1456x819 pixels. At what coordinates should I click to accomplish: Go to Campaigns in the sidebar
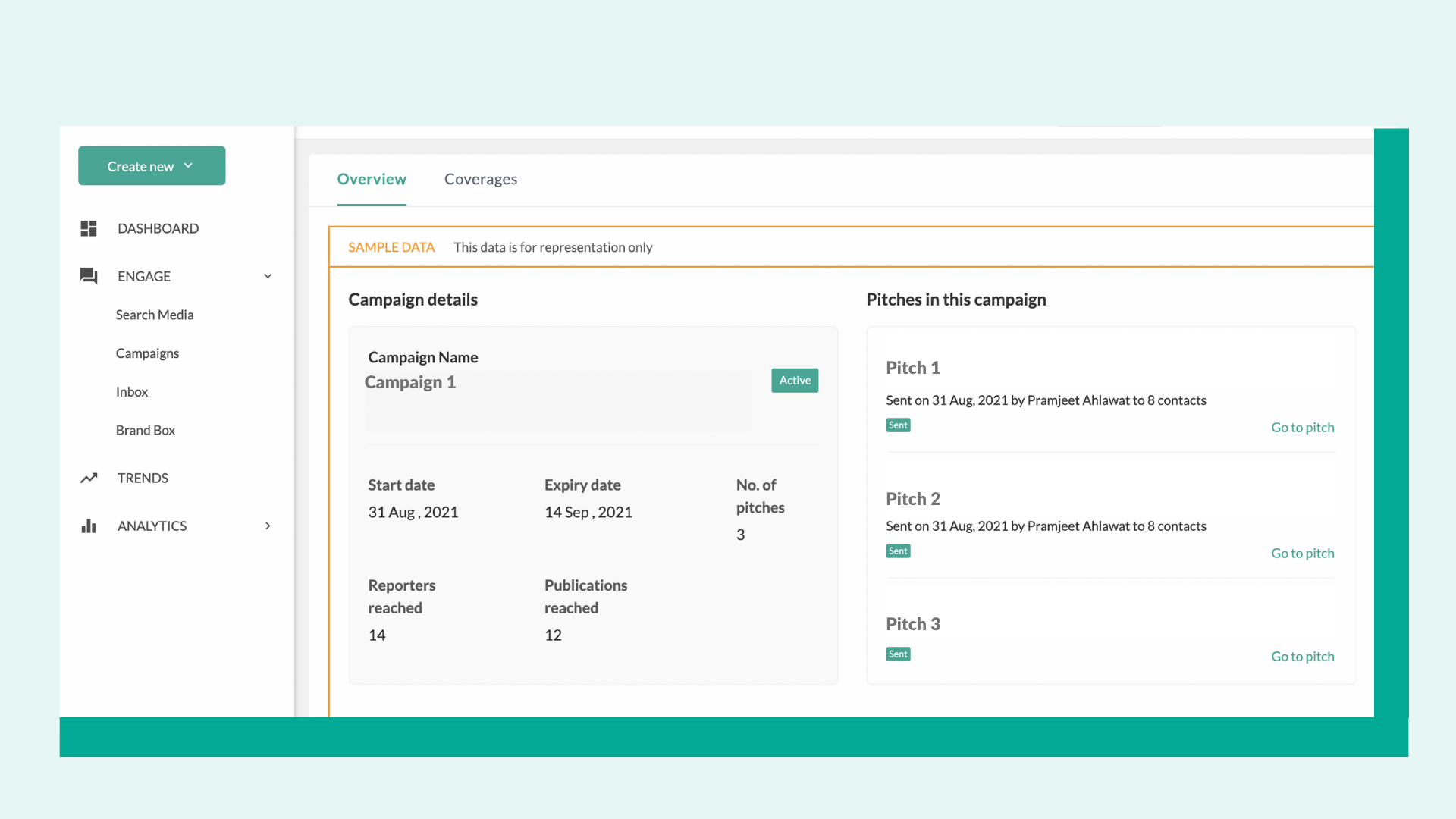pos(147,353)
